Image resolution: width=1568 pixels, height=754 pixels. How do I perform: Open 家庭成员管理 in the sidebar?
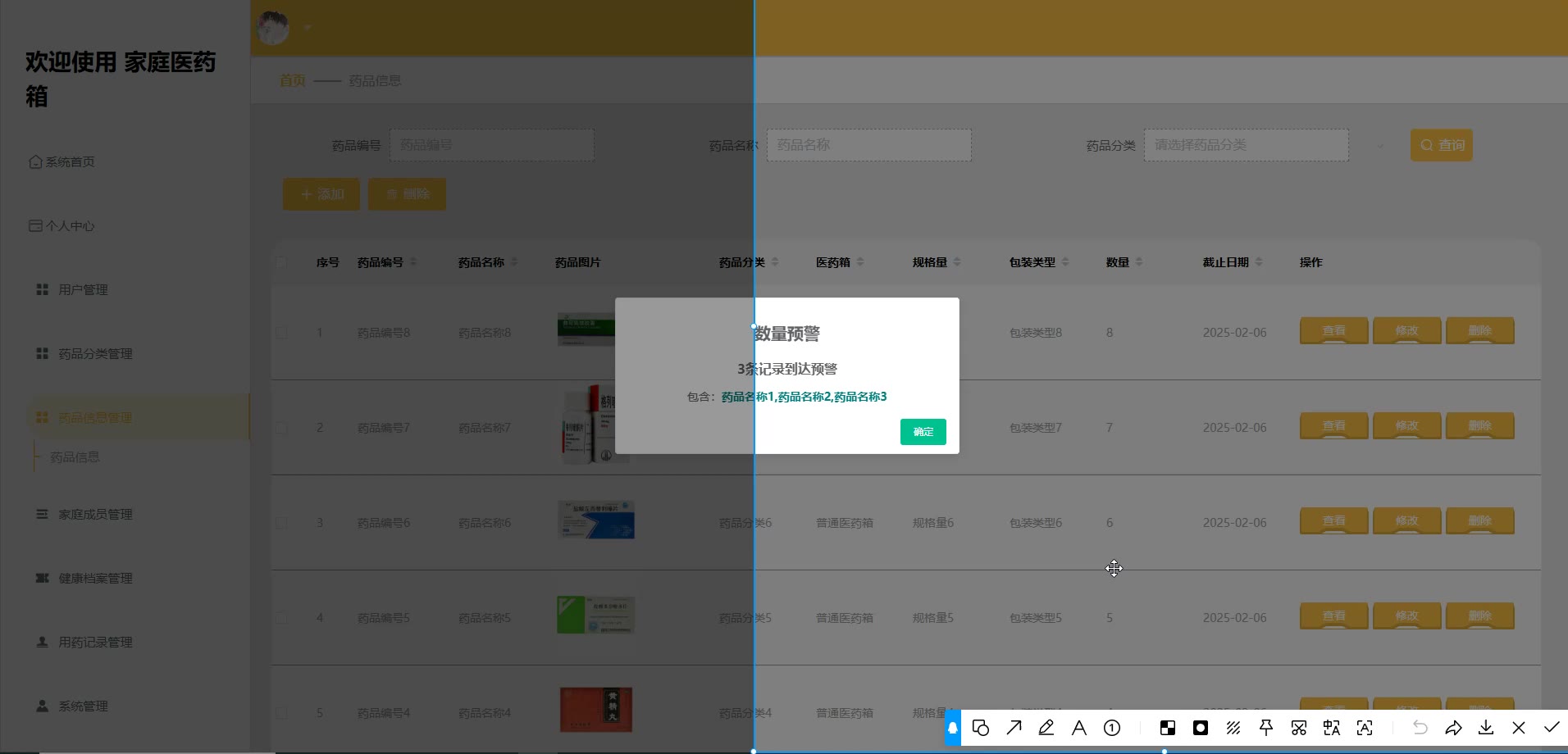pyautogui.click(x=95, y=515)
